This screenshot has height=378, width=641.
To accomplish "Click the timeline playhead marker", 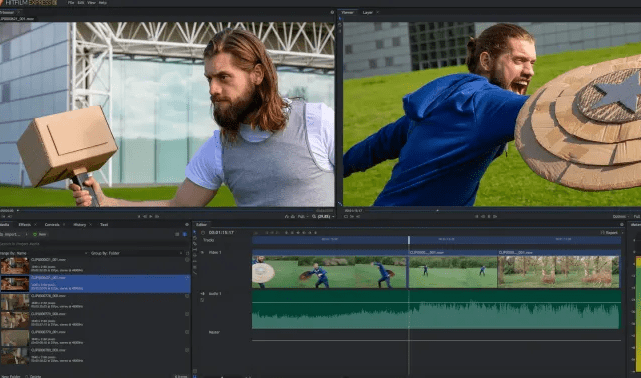I will [409, 240].
